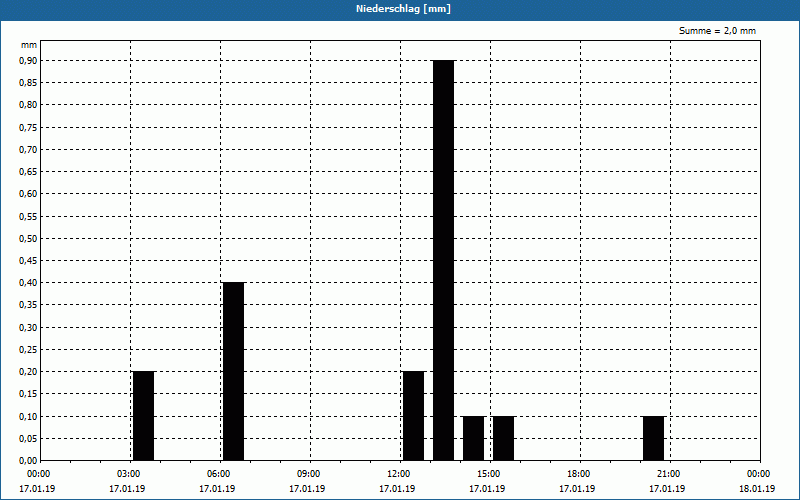Click the 0,90 y-axis label
This screenshot has height=500, width=800.
point(28,60)
